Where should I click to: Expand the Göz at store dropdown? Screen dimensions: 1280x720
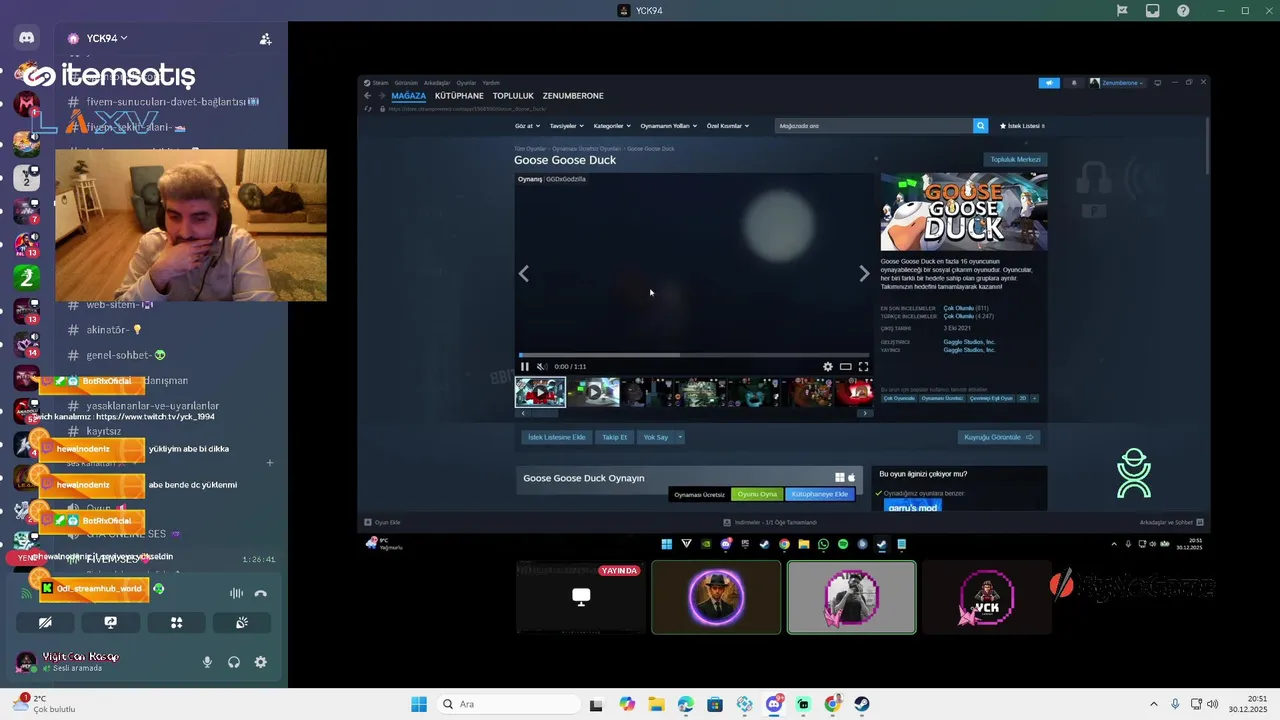527,126
